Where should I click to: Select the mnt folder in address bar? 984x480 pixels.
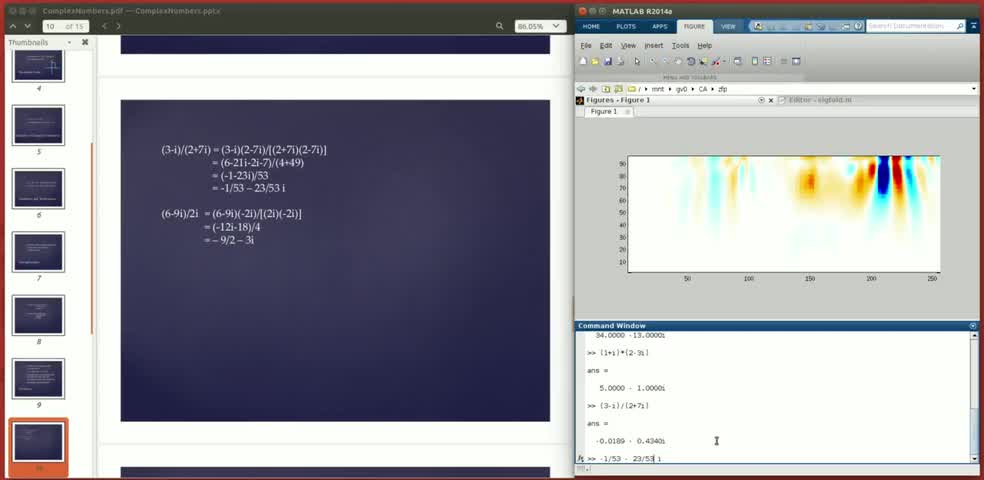click(x=658, y=89)
